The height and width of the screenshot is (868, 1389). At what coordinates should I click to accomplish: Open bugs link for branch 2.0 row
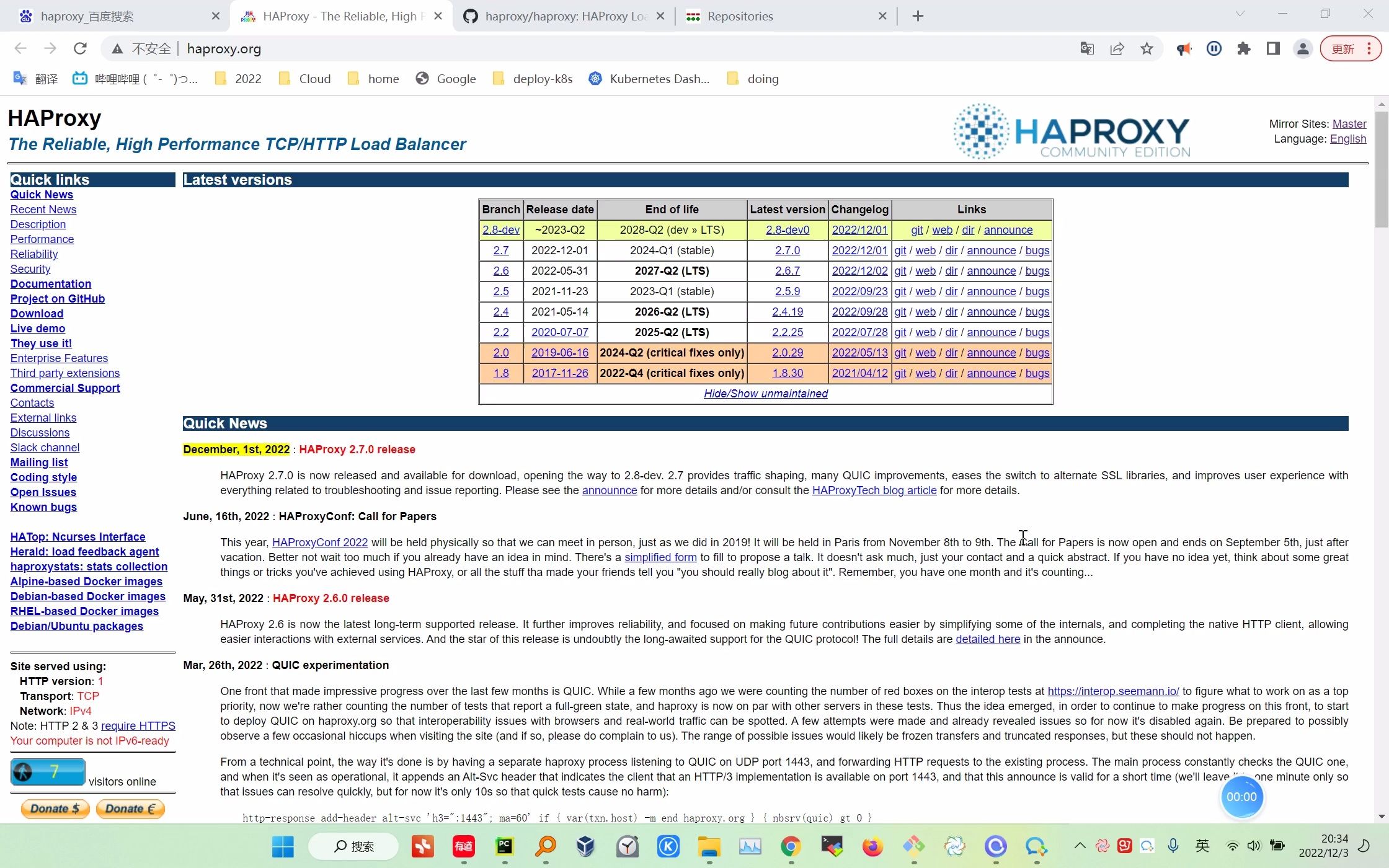click(x=1037, y=353)
